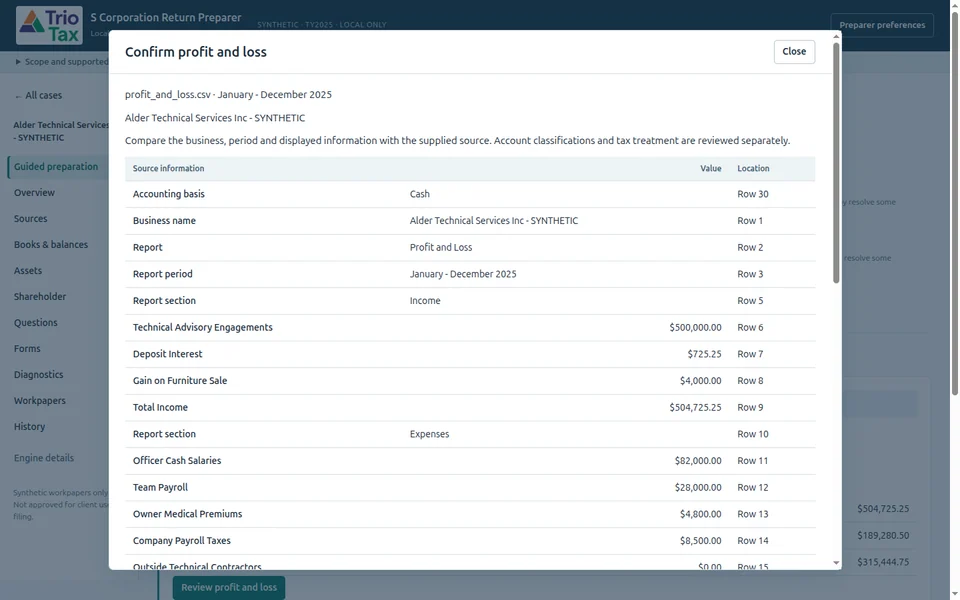Screen dimensions: 960x600
Task: Click the $8,500.00 value
Action: [x=700, y=541]
